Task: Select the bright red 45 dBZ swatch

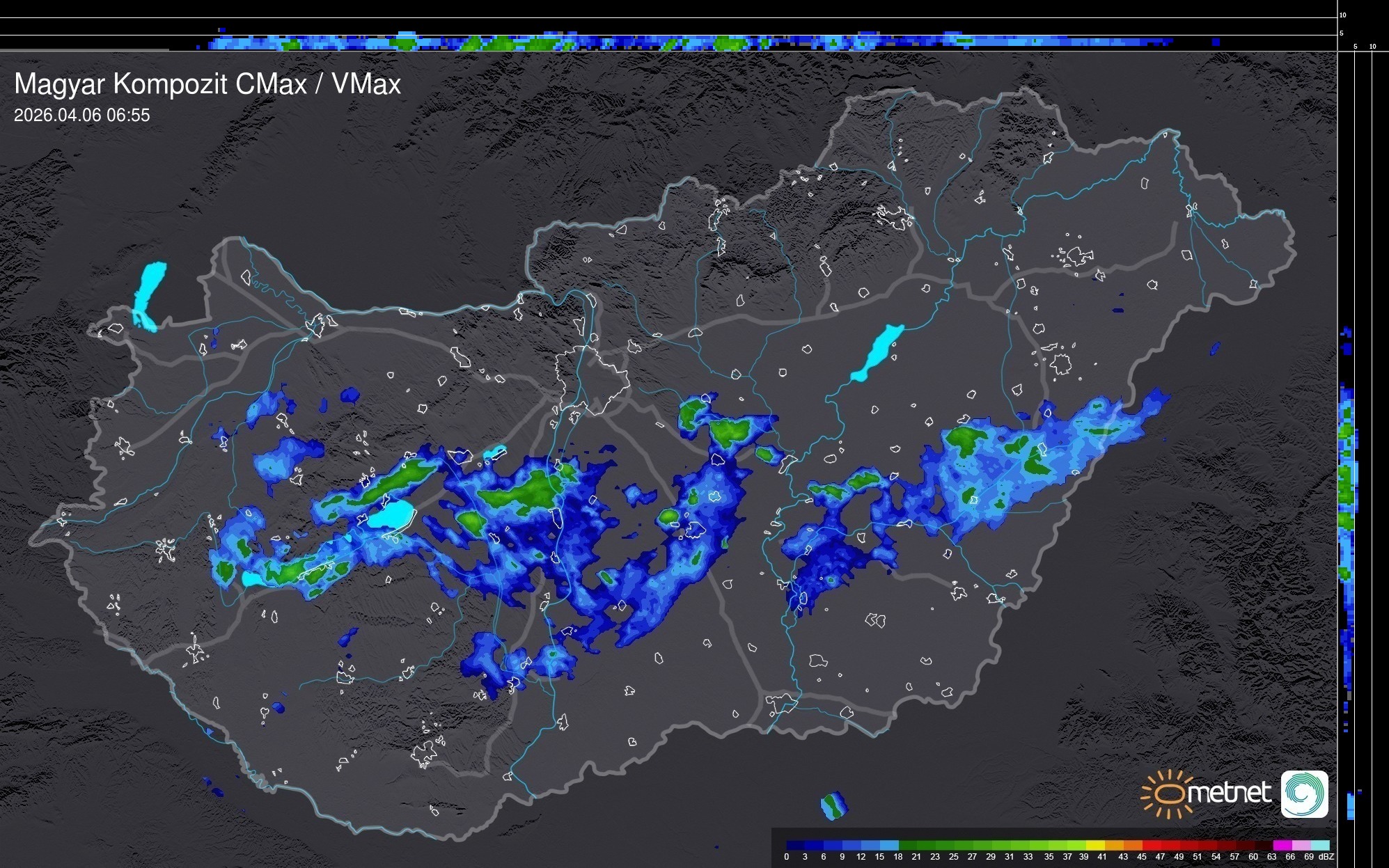Action: tap(1152, 845)
